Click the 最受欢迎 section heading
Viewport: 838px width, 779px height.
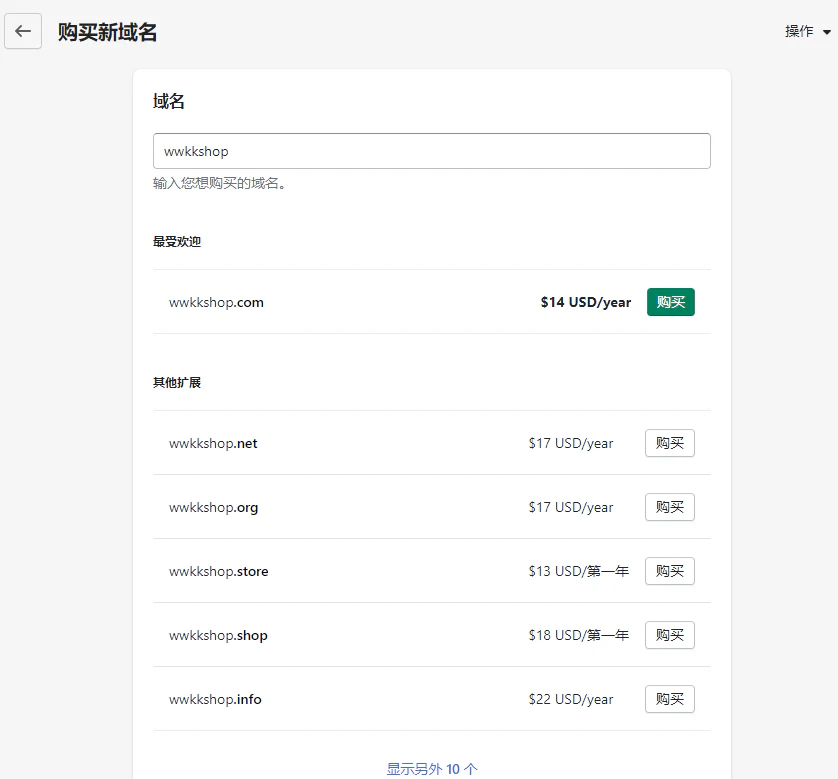click(177, 241)
